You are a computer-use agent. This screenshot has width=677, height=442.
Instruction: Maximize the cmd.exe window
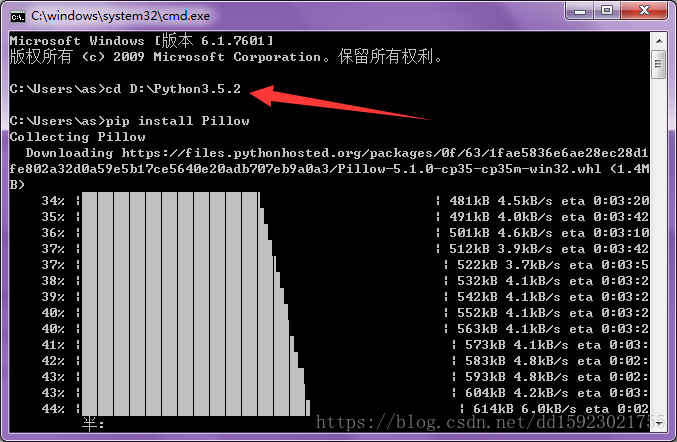point(607,10)
